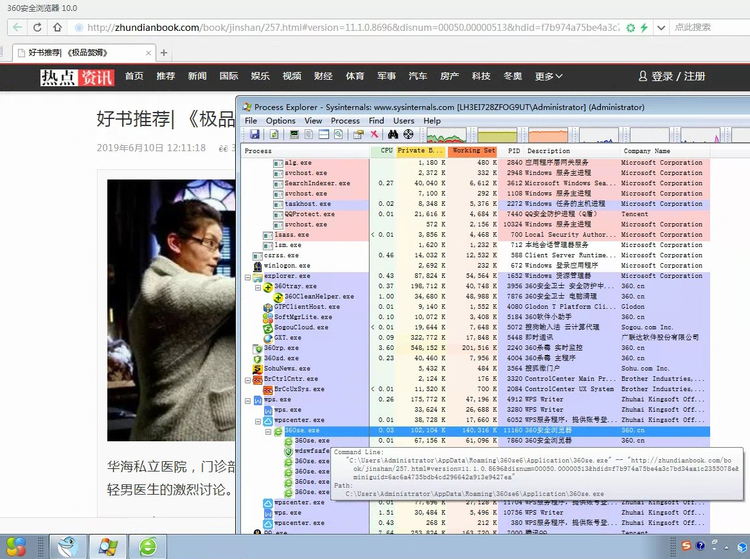750x559 pixels.
Task: Click the browser Reload icon
Action: click(x=37, y=27)
